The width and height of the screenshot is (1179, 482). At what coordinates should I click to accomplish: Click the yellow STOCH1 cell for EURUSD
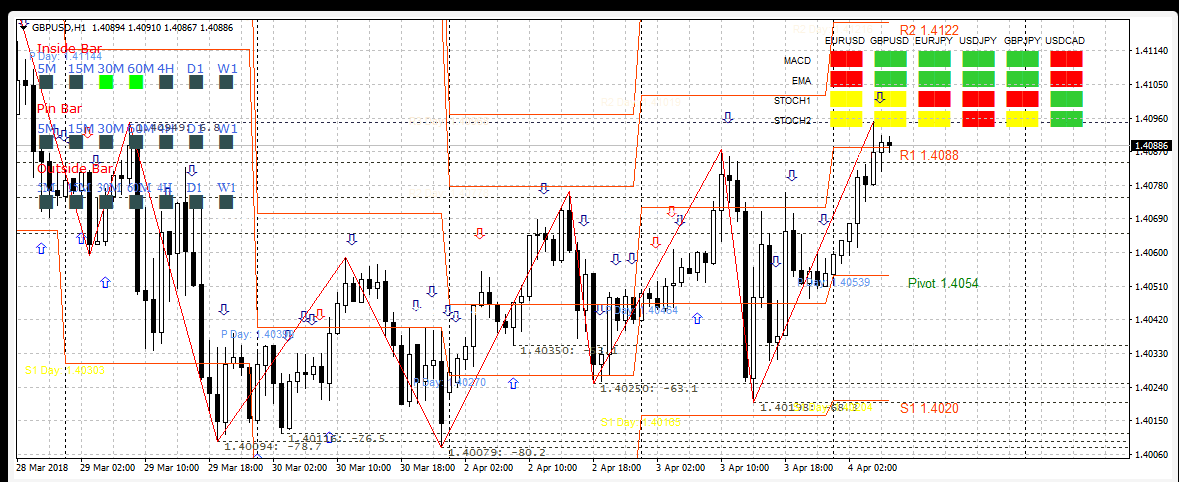847,99
